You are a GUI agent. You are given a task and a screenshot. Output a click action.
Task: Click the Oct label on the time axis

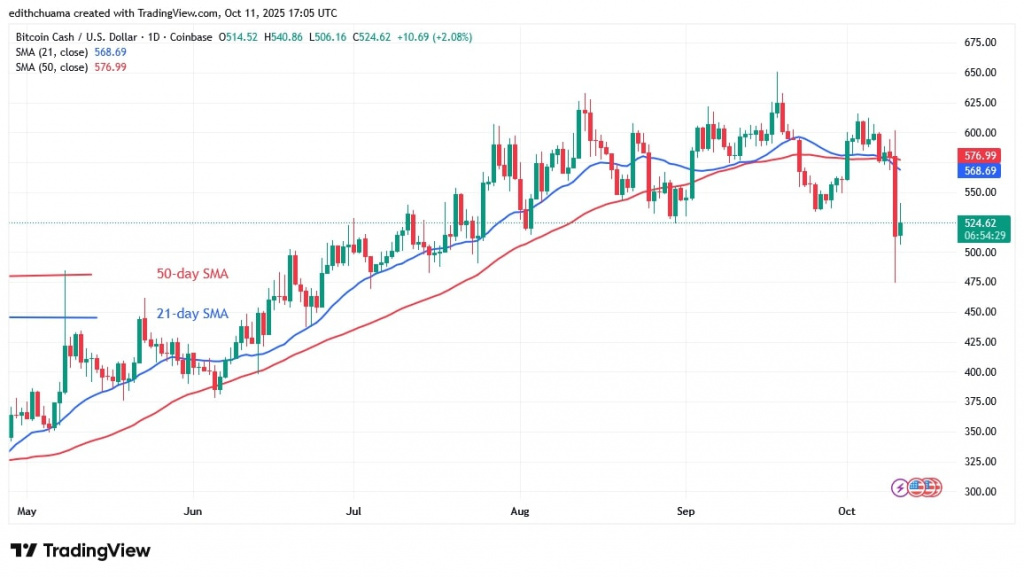click(x=846, y=511)
